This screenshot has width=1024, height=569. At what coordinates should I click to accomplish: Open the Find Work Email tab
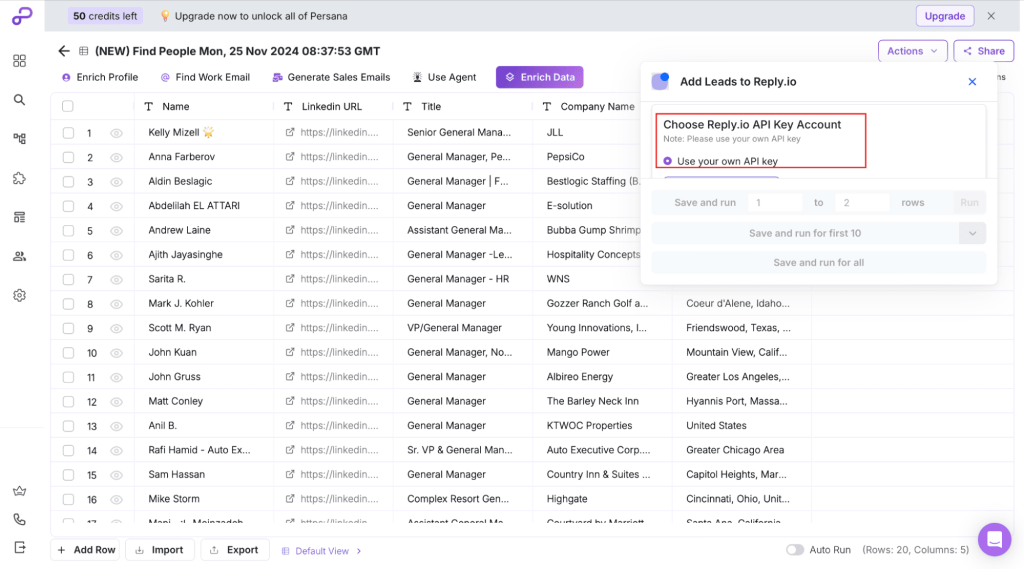coord(205,77)
